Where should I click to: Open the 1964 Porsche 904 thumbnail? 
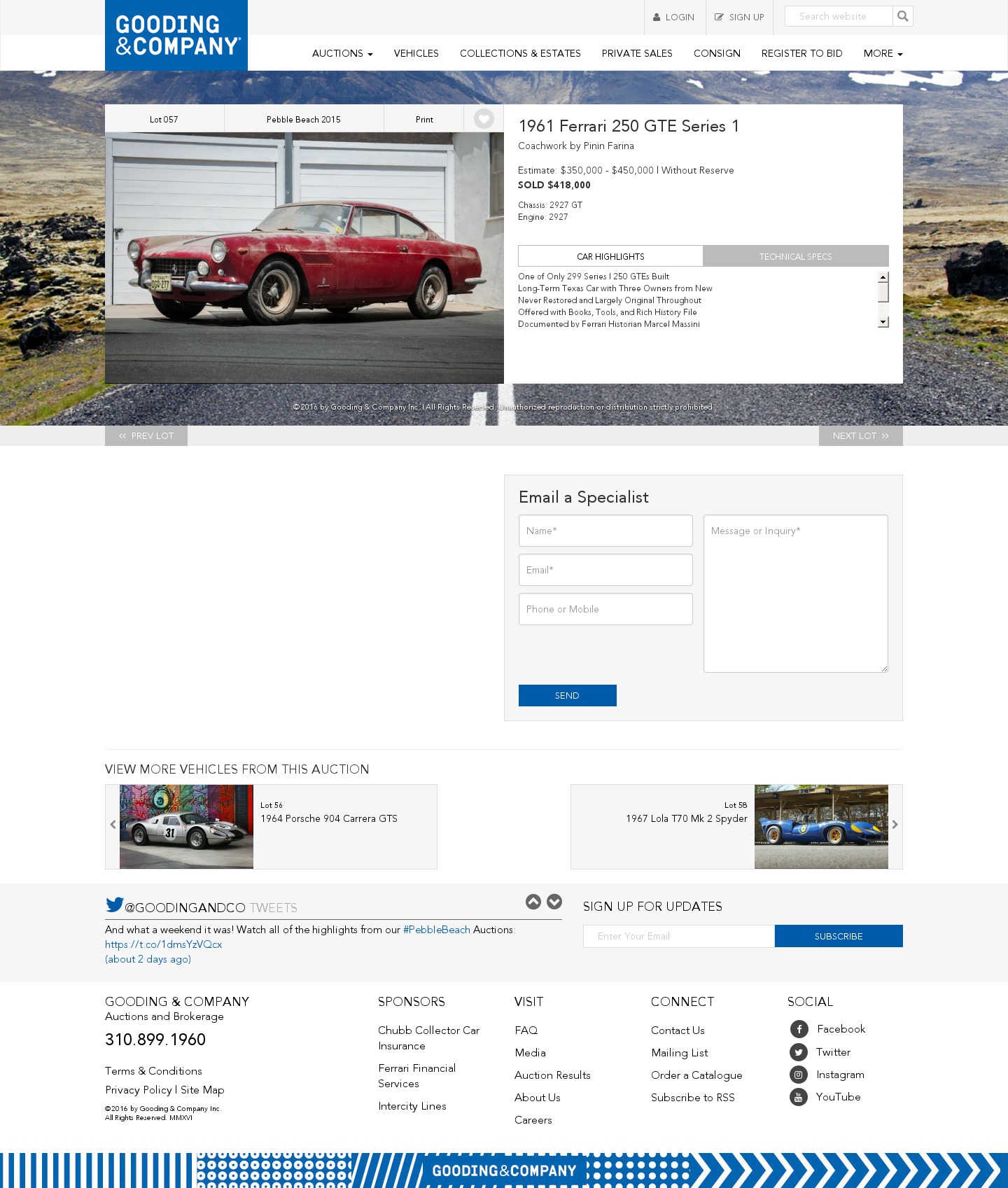pos(186,827)
